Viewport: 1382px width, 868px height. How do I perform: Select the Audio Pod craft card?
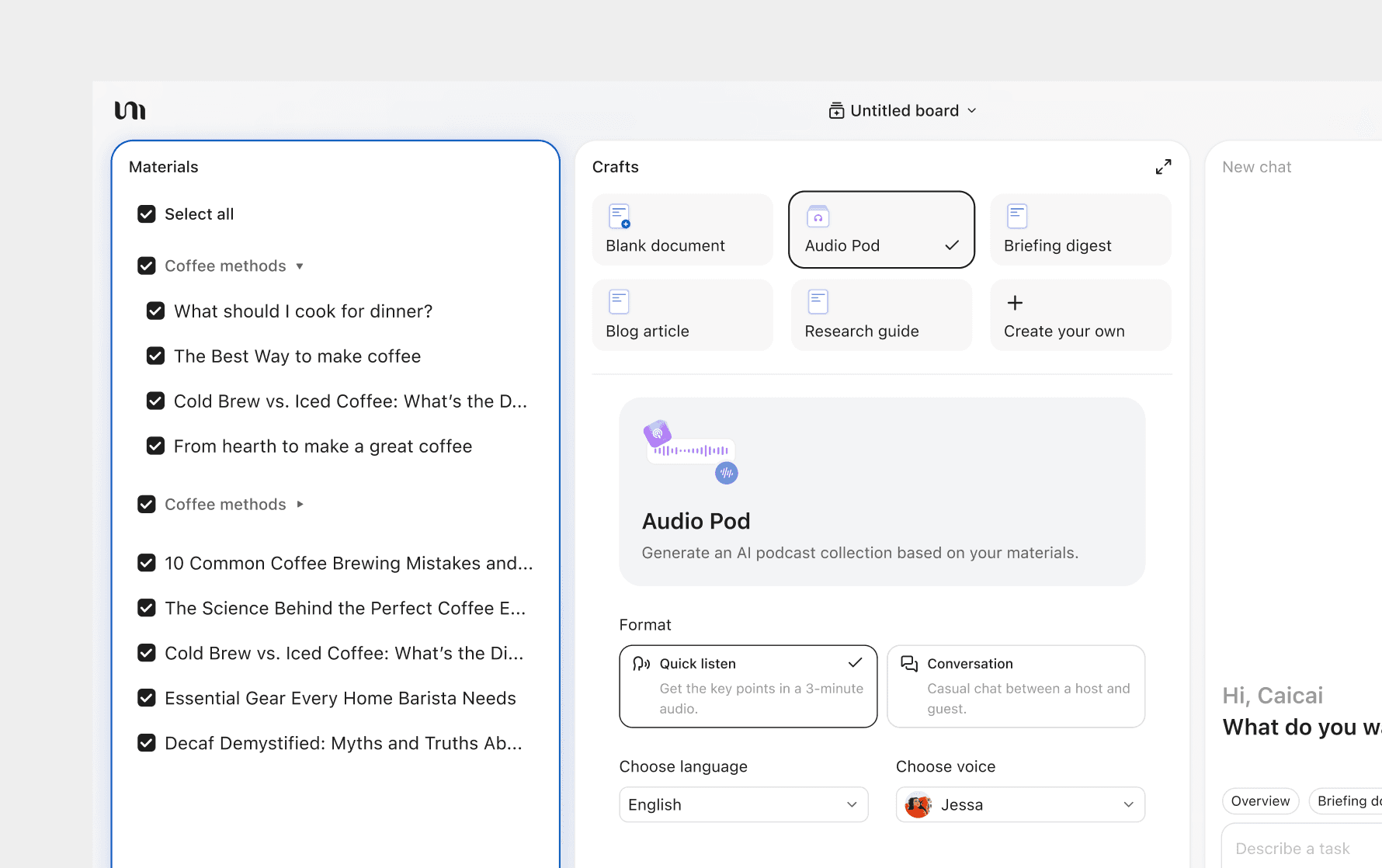[880, 230]
